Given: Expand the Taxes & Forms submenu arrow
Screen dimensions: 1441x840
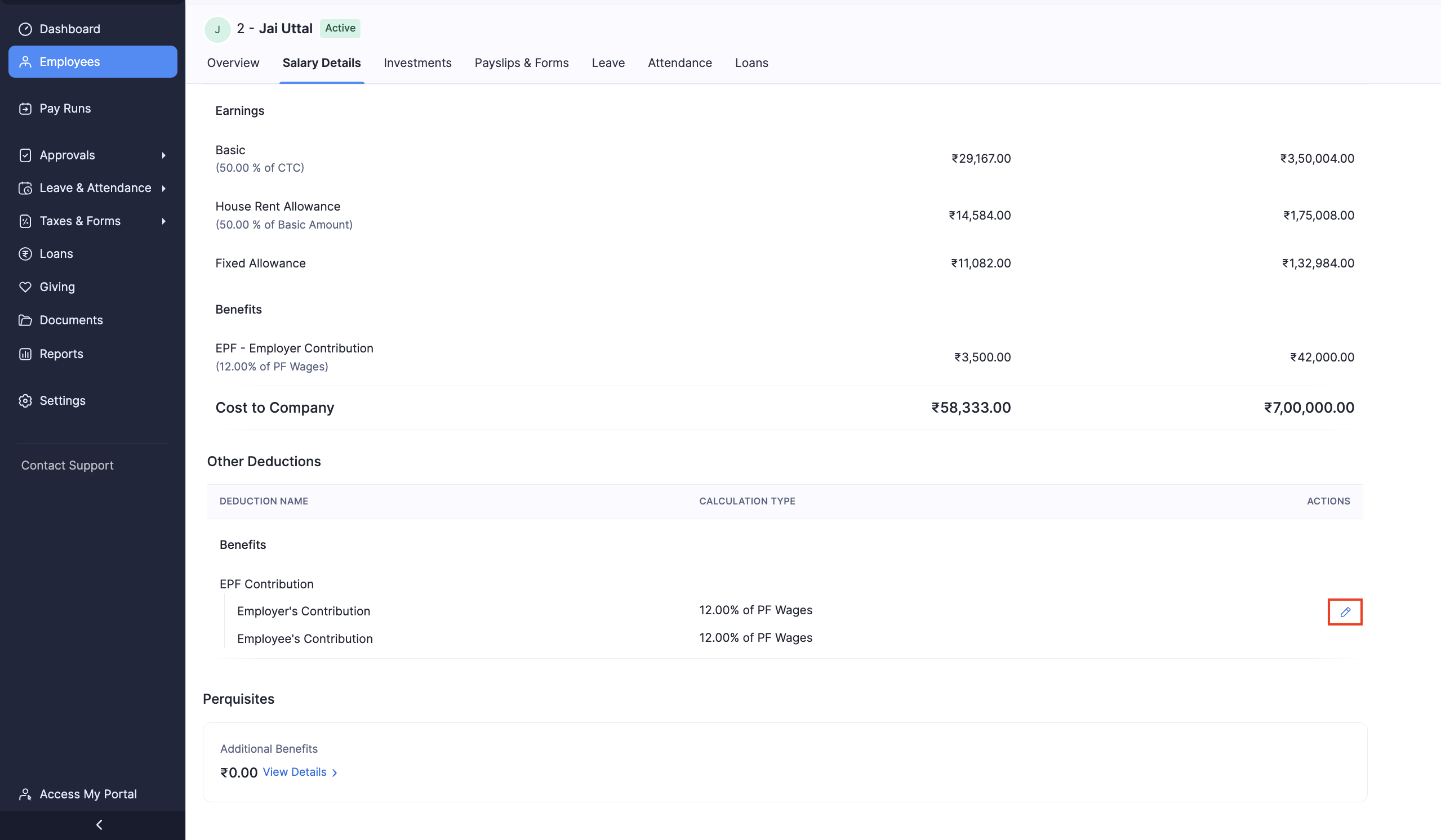Looking at the screenshot, I should 163,221.
